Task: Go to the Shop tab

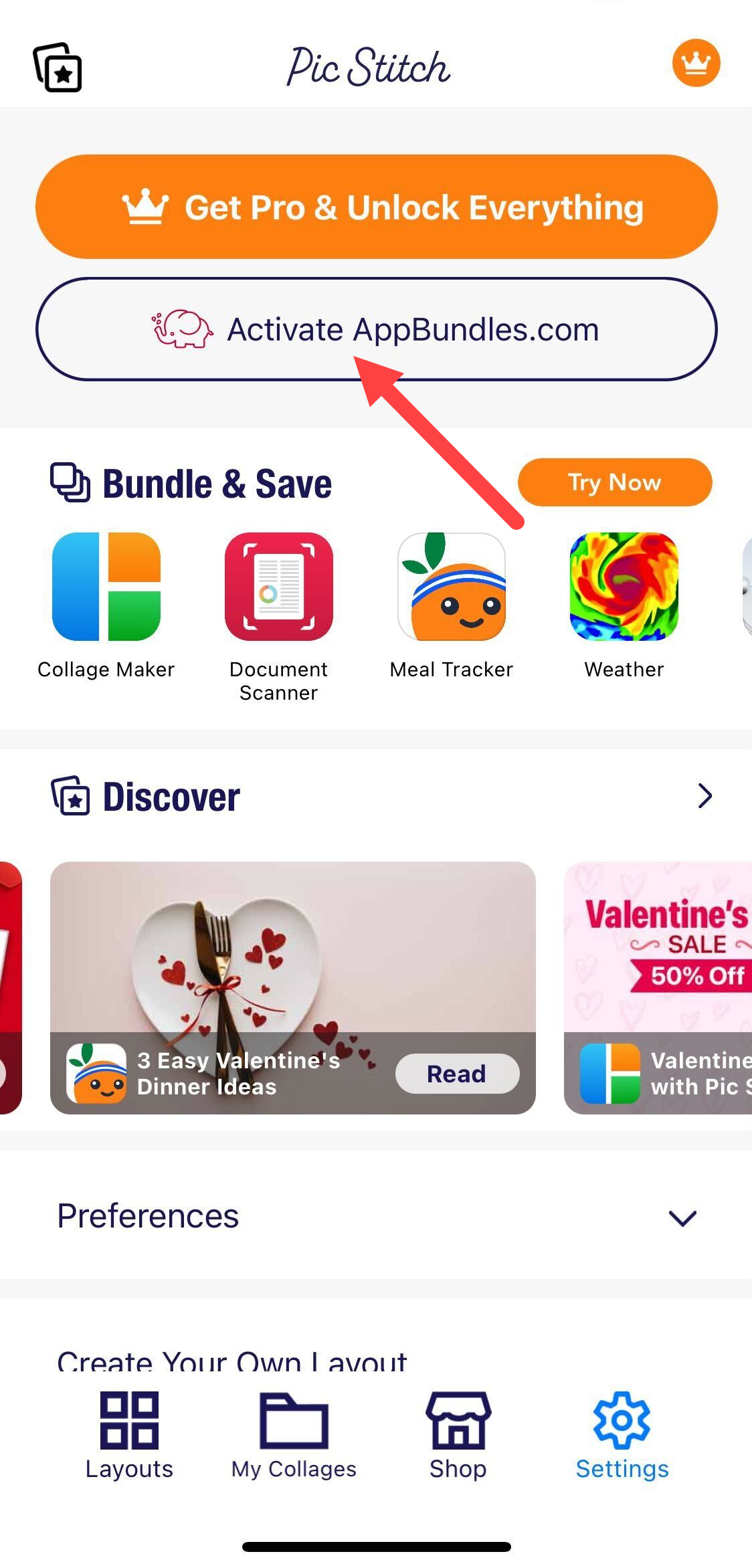Action: click(x=458, y=1436)
